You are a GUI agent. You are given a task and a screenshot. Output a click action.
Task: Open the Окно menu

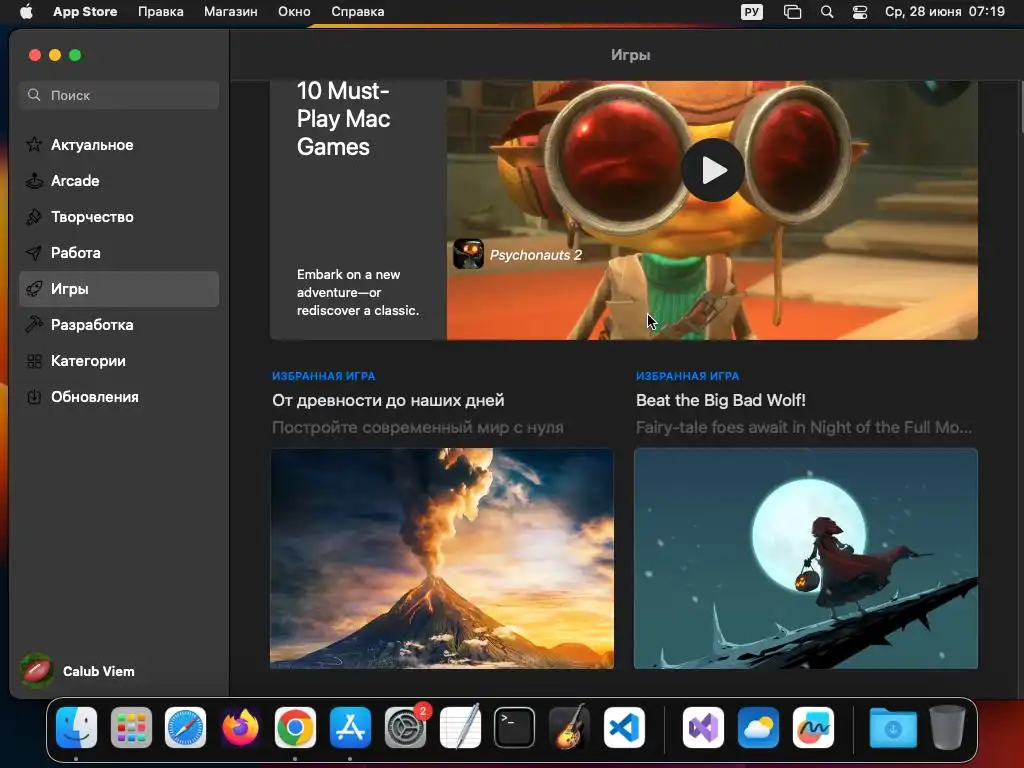click(294, 12)
